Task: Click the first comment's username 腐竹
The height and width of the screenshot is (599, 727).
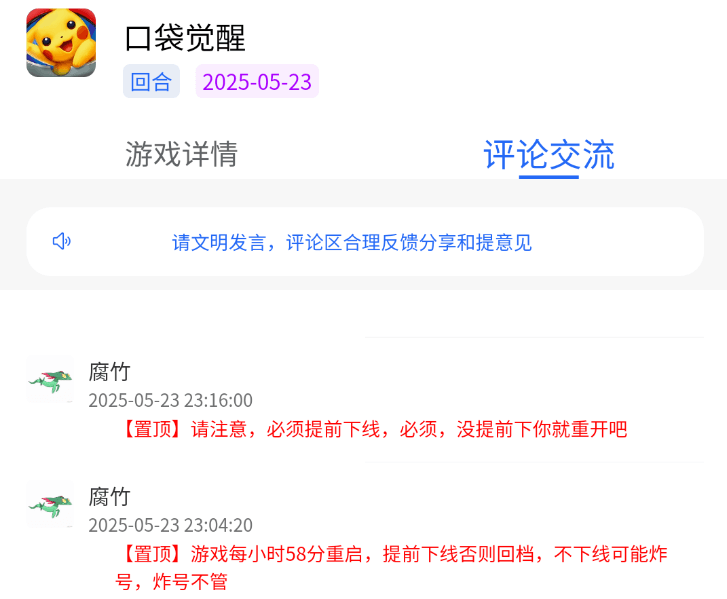Action: coord(109,372)
